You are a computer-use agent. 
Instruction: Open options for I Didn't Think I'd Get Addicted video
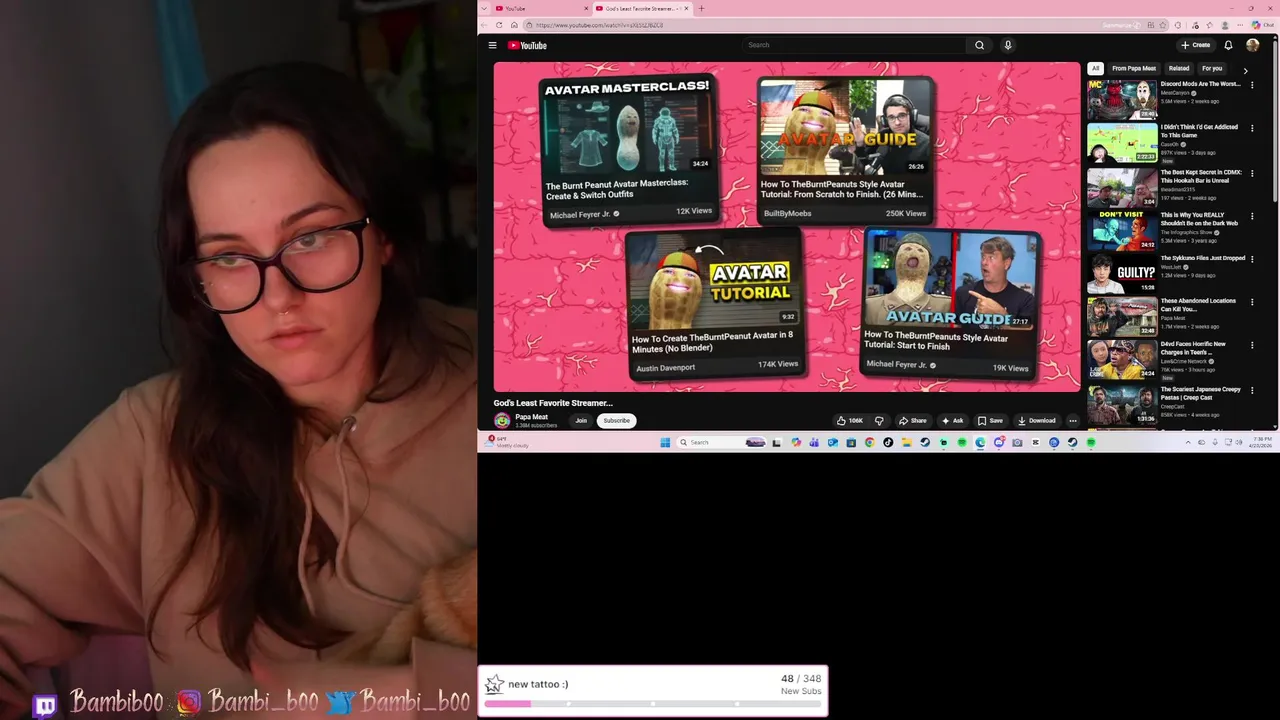coord(1252,129)
